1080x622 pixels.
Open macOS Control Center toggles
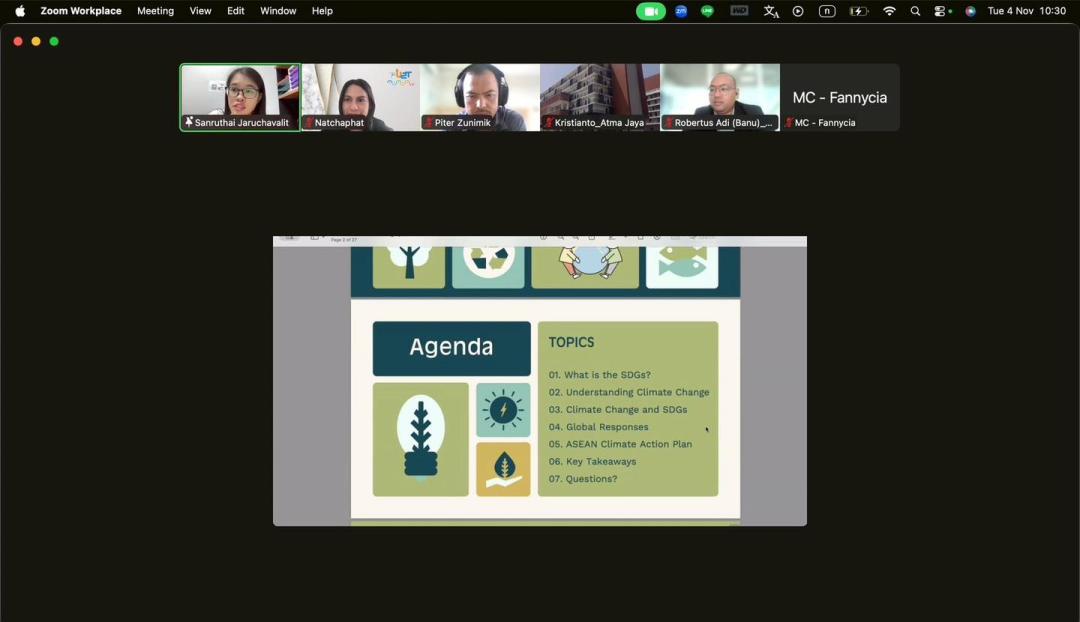pyautogui.click(x=942, y=11)
